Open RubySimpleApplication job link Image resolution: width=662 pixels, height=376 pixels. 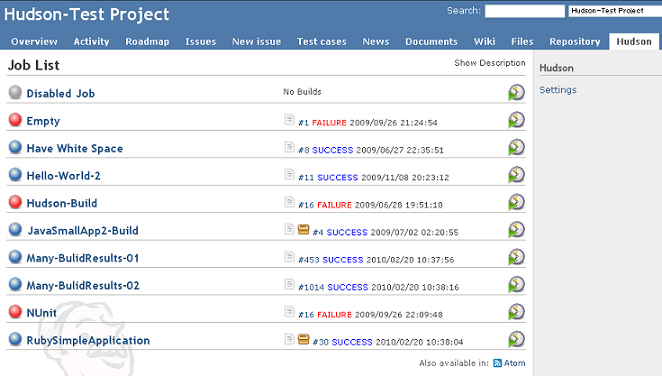(88, 341)
